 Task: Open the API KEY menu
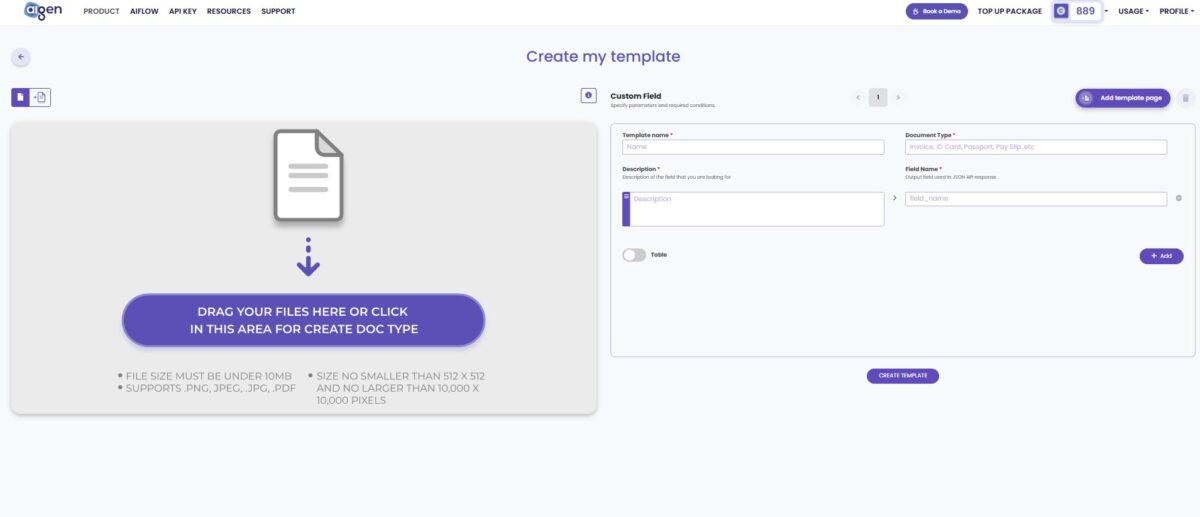point(183,11)
